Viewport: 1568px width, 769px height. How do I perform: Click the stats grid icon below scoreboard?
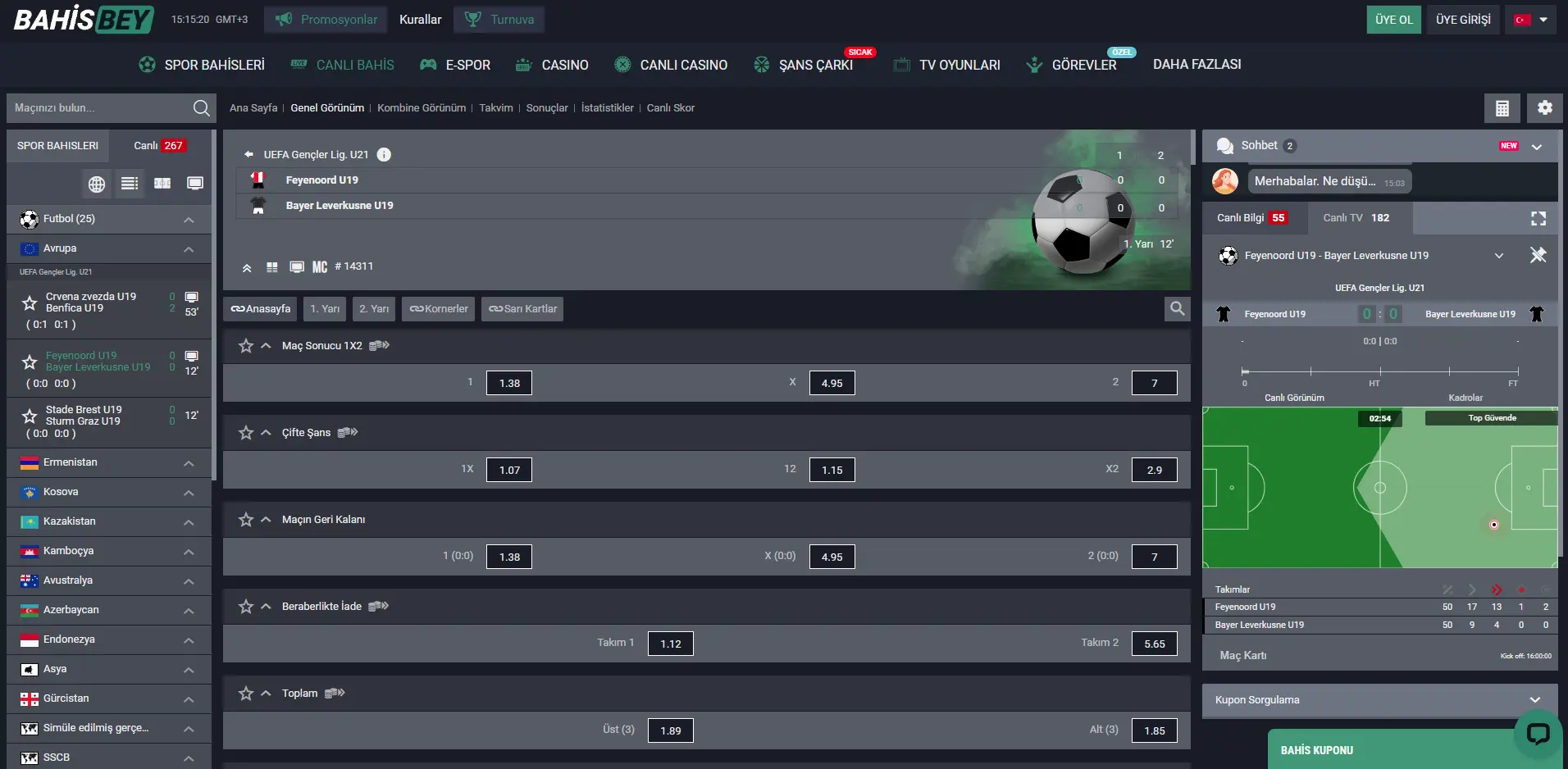(272, 267)
